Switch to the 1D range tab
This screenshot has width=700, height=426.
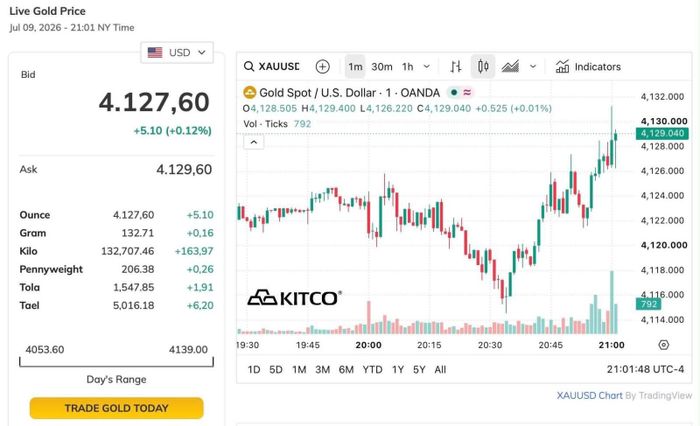click(x=254, y=370)
